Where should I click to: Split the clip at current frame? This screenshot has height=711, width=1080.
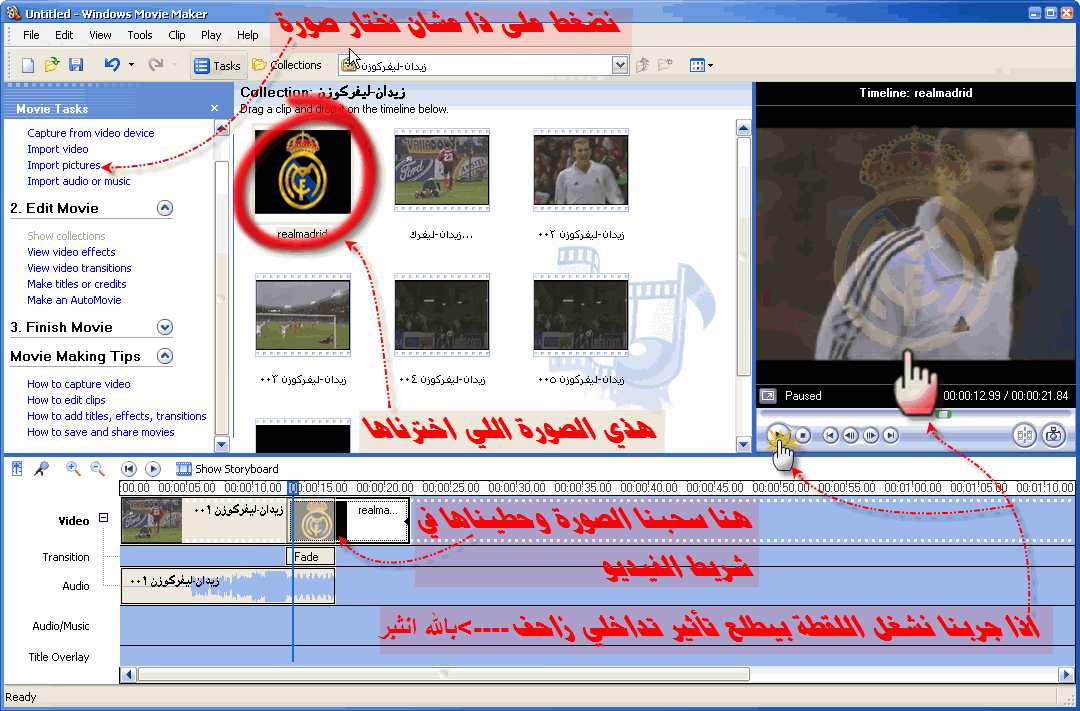click(1024, 435)
